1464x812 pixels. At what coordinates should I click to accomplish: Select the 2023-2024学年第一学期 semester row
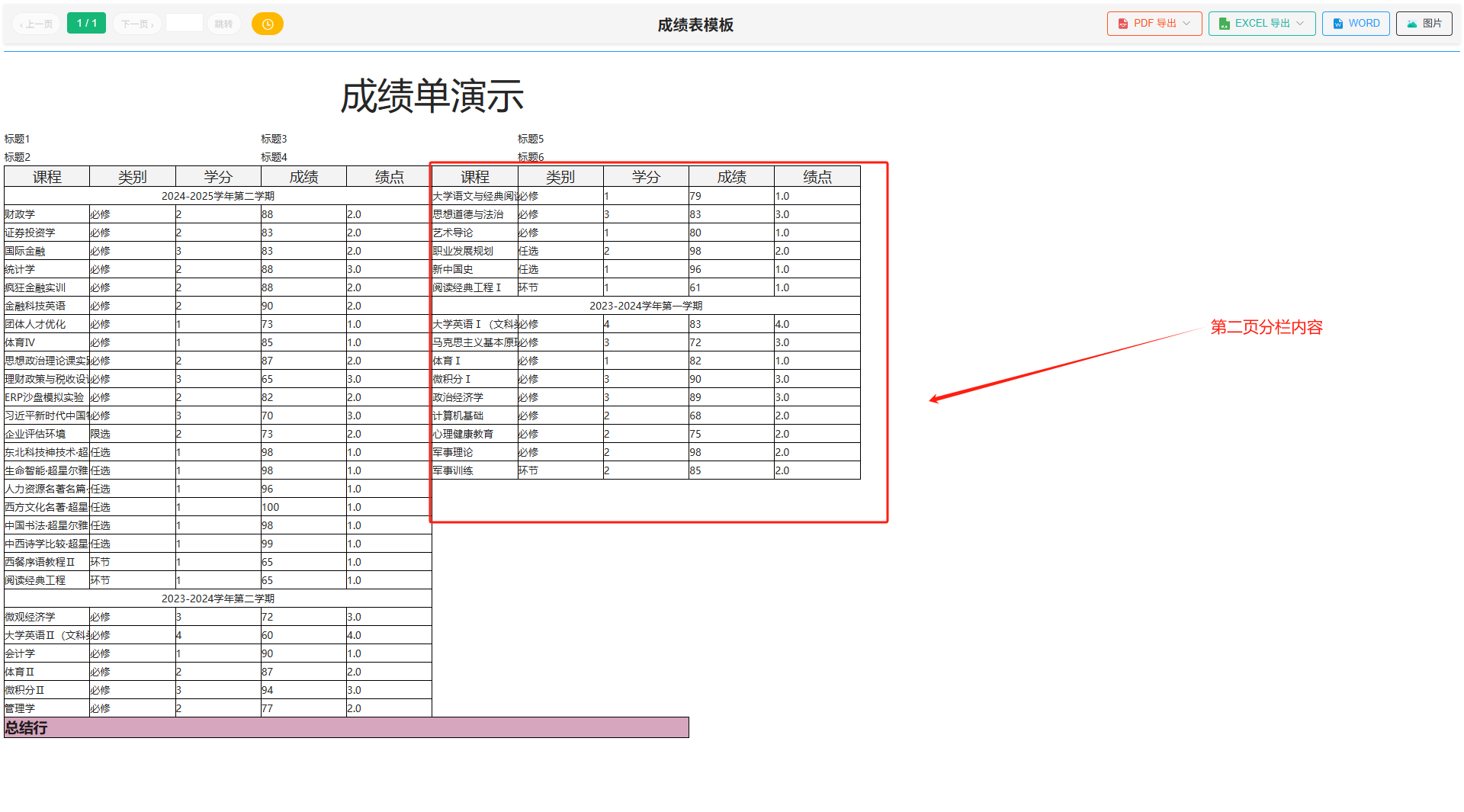645,306
